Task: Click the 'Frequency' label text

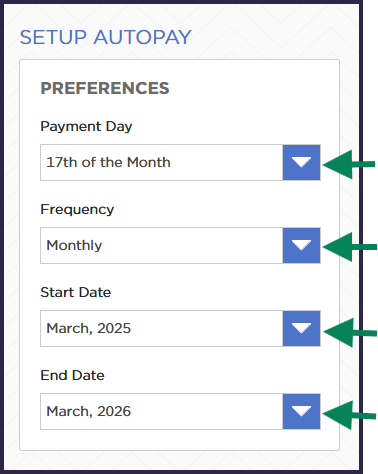Action: 77,210
